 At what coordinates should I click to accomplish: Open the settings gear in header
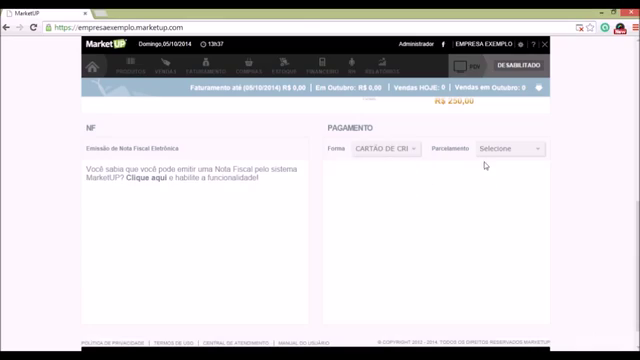pos(520,44)
